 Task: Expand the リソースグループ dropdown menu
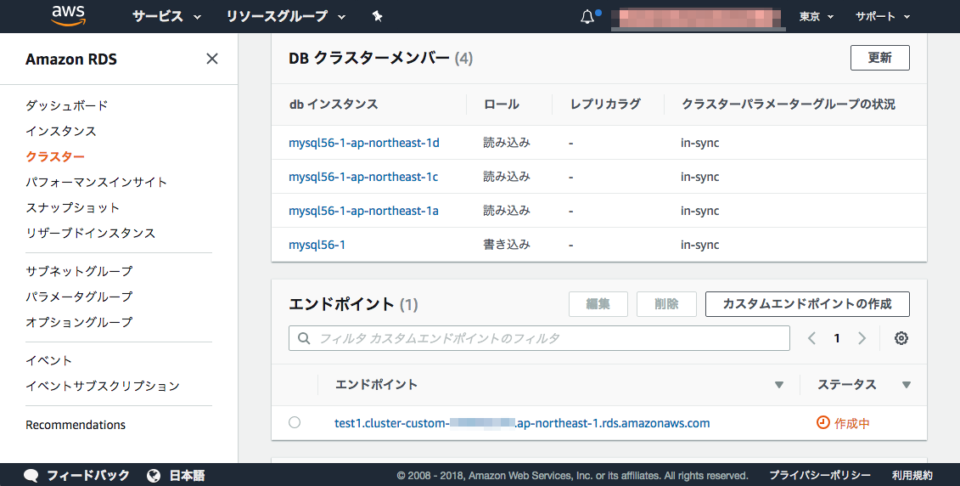point(286,17)
